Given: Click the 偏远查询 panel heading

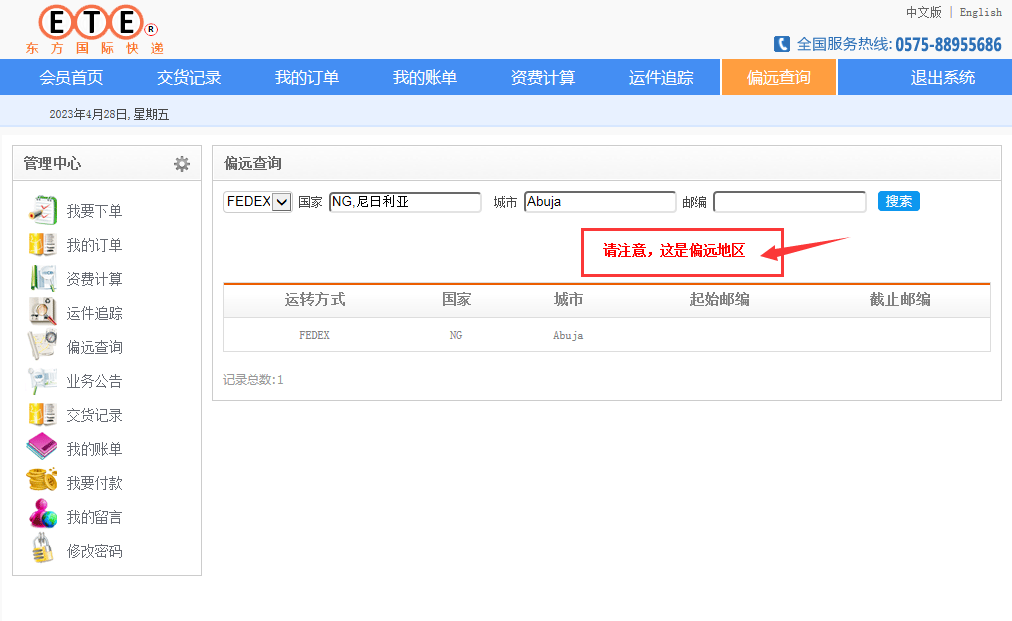Looking at the screenshot, I should click(252, 163).
